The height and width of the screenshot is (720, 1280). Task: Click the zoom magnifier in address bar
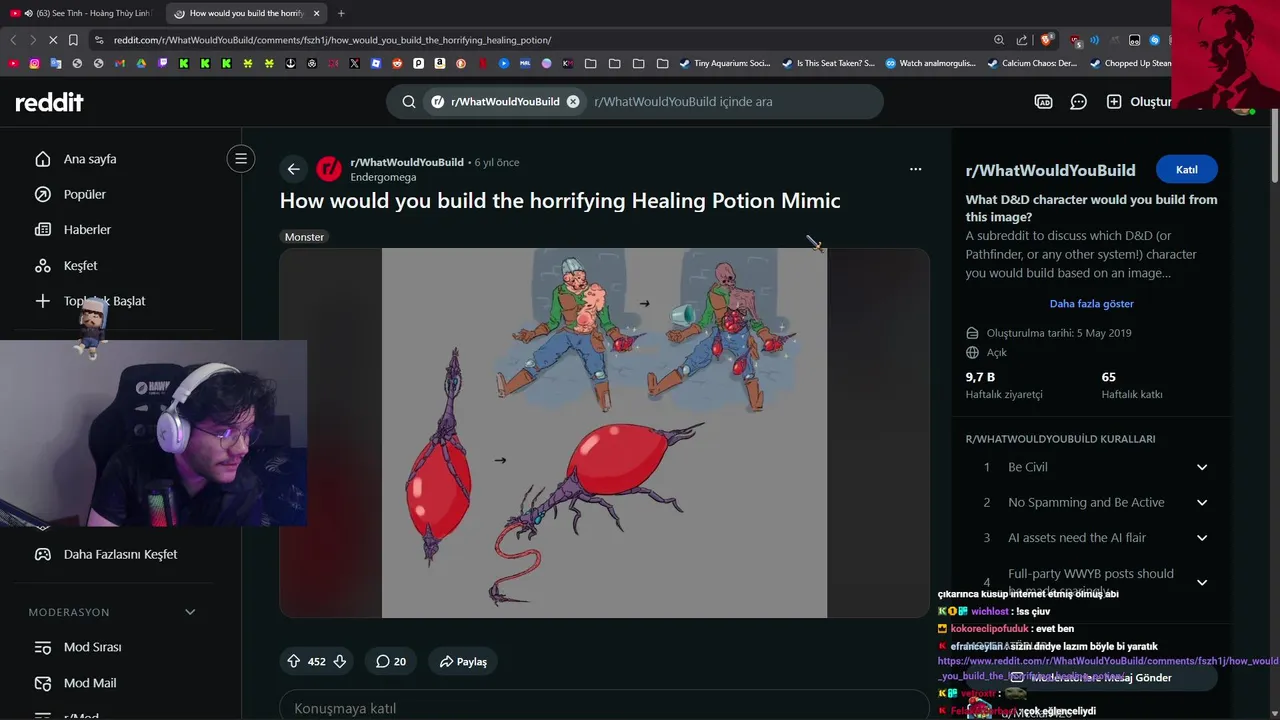pyautogui.click(x=999, y=40)
